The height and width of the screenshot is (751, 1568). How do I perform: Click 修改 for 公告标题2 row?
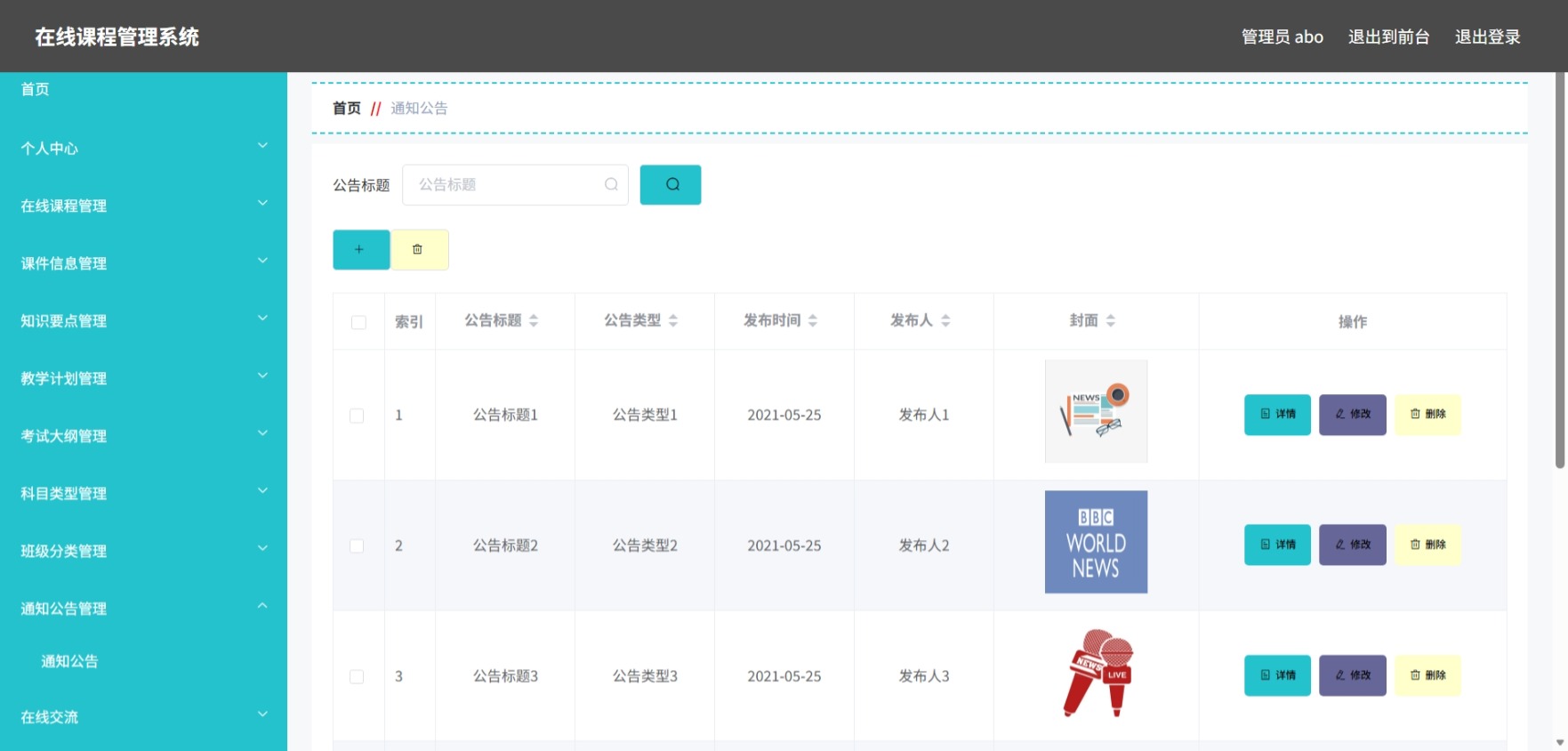click(x=1353, y=545)
